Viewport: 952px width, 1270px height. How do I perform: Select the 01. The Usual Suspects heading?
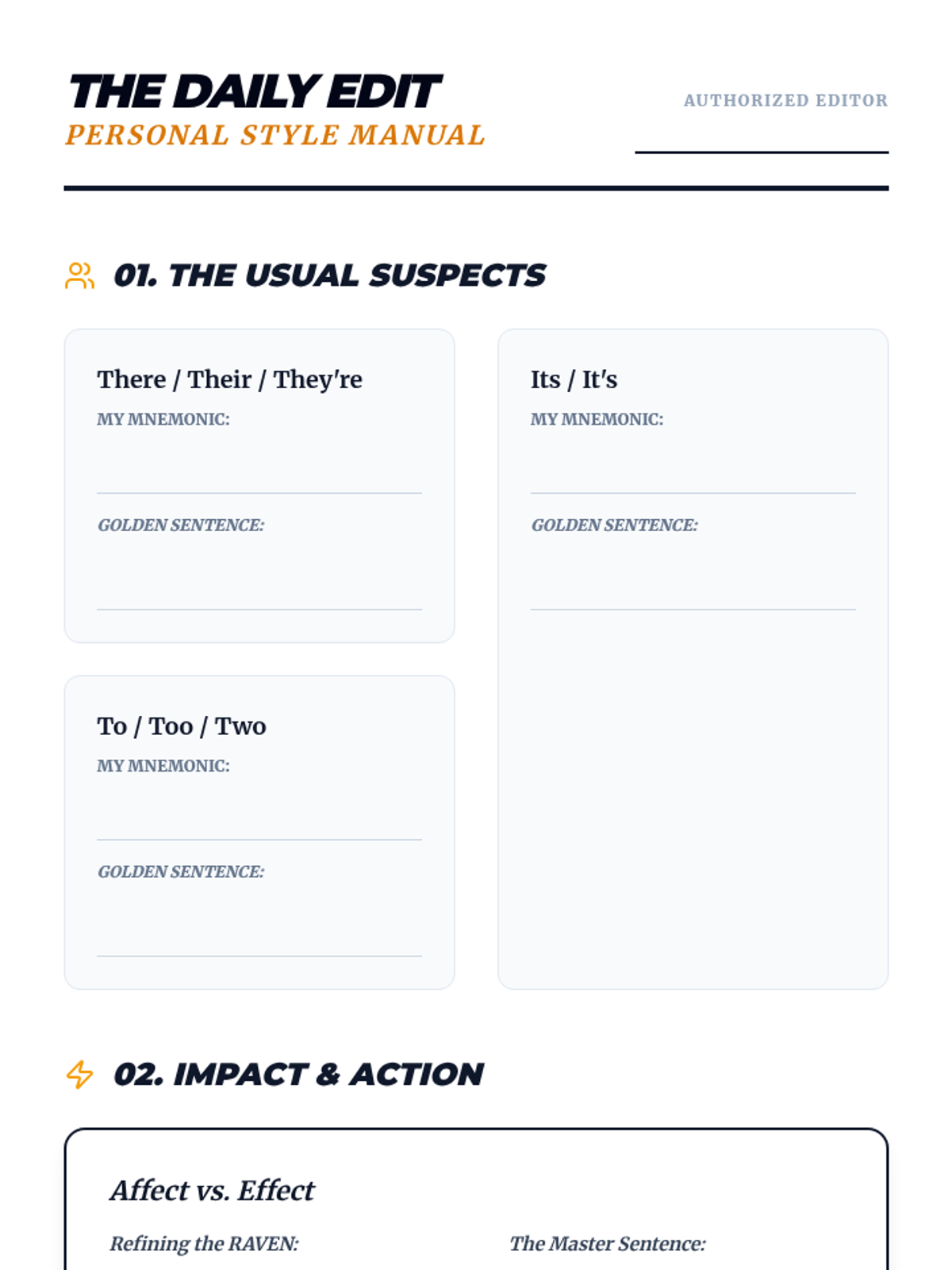pos(328,276)
